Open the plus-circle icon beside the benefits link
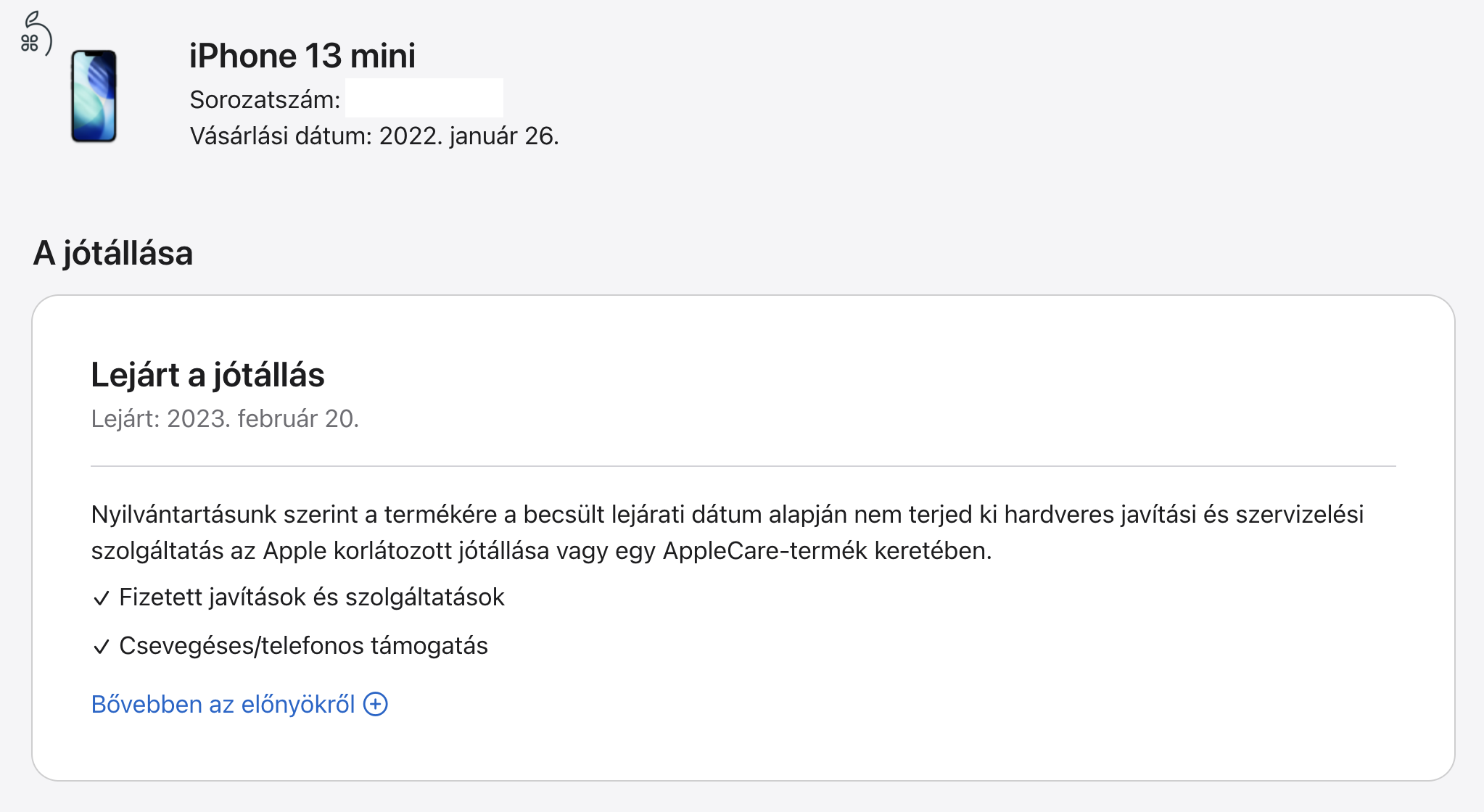This screenshot has height=812, width=1484. coord(375,703)
